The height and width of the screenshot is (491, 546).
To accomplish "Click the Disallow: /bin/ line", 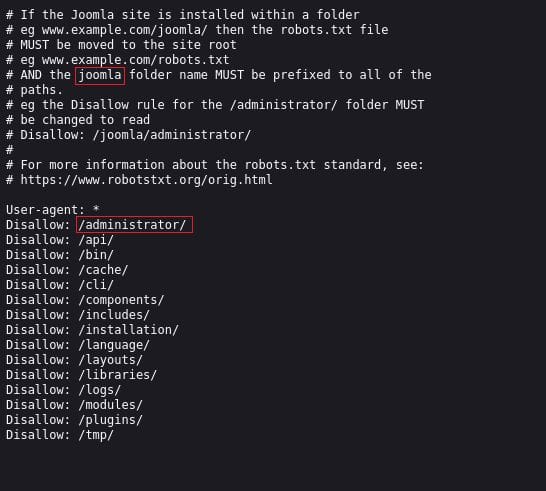I will click(60, 255).
